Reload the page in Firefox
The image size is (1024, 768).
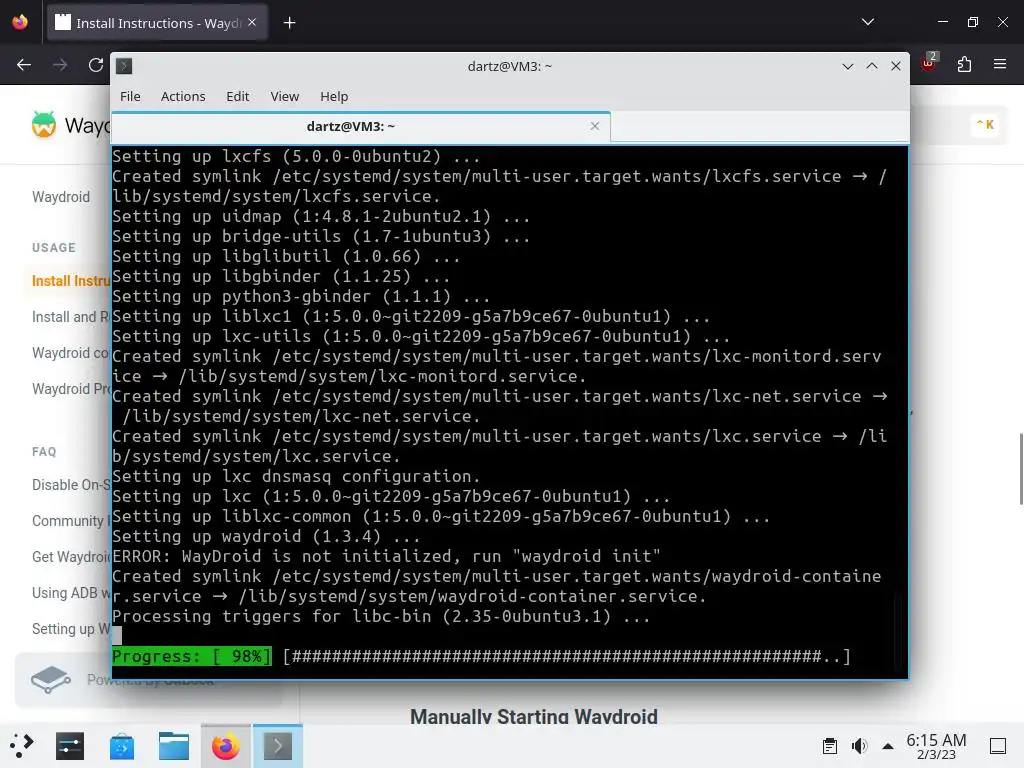96,65
